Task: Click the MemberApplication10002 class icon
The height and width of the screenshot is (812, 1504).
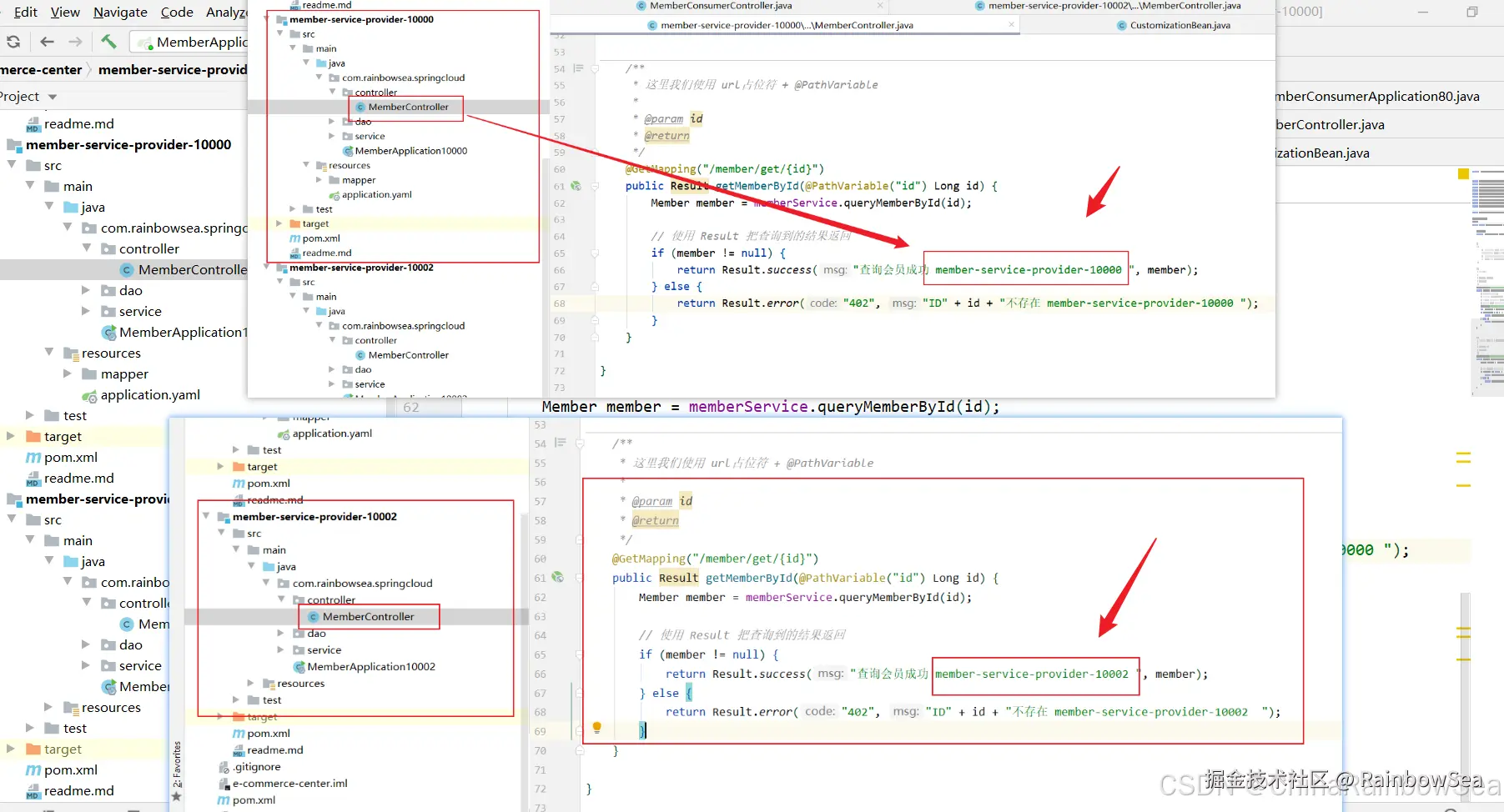Action: (299, 667)
